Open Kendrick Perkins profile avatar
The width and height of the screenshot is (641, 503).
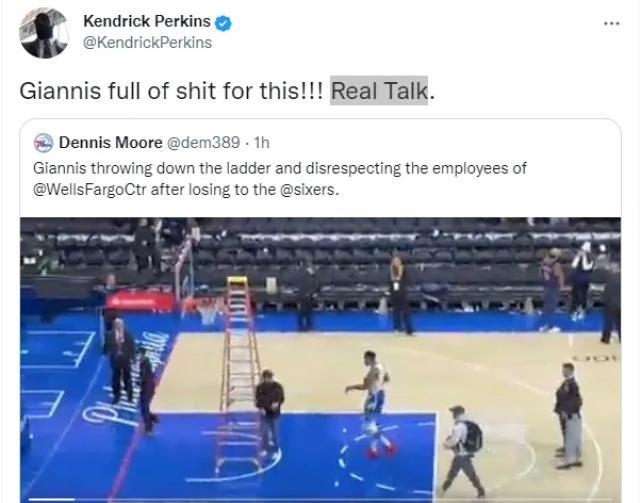click(44, 33)
